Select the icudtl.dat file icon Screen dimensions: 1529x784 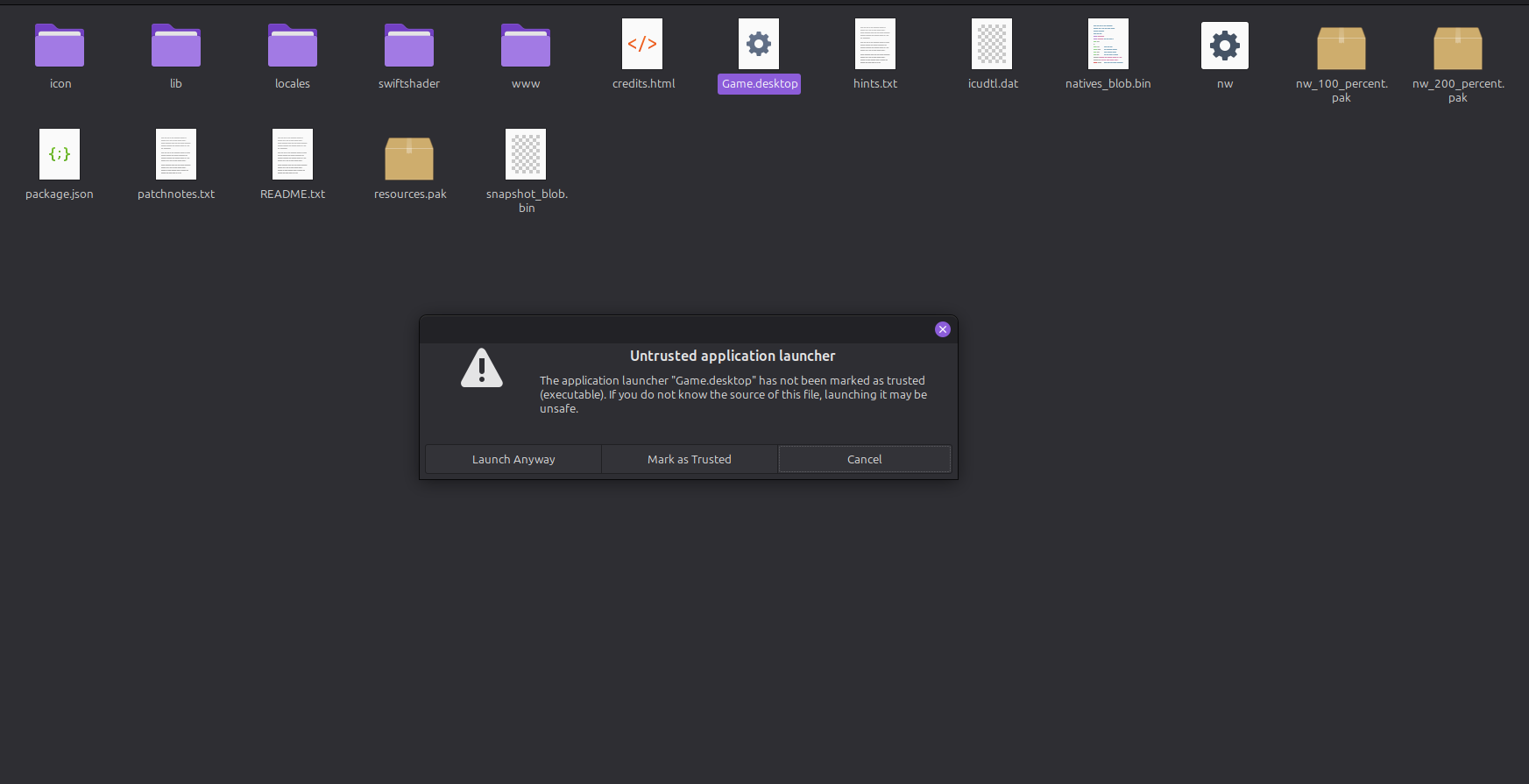coord(992,44)
